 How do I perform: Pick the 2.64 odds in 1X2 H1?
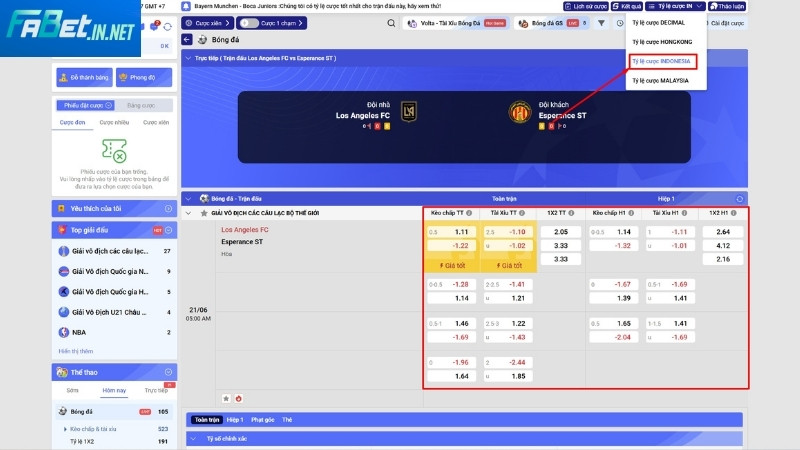(723, 232)
